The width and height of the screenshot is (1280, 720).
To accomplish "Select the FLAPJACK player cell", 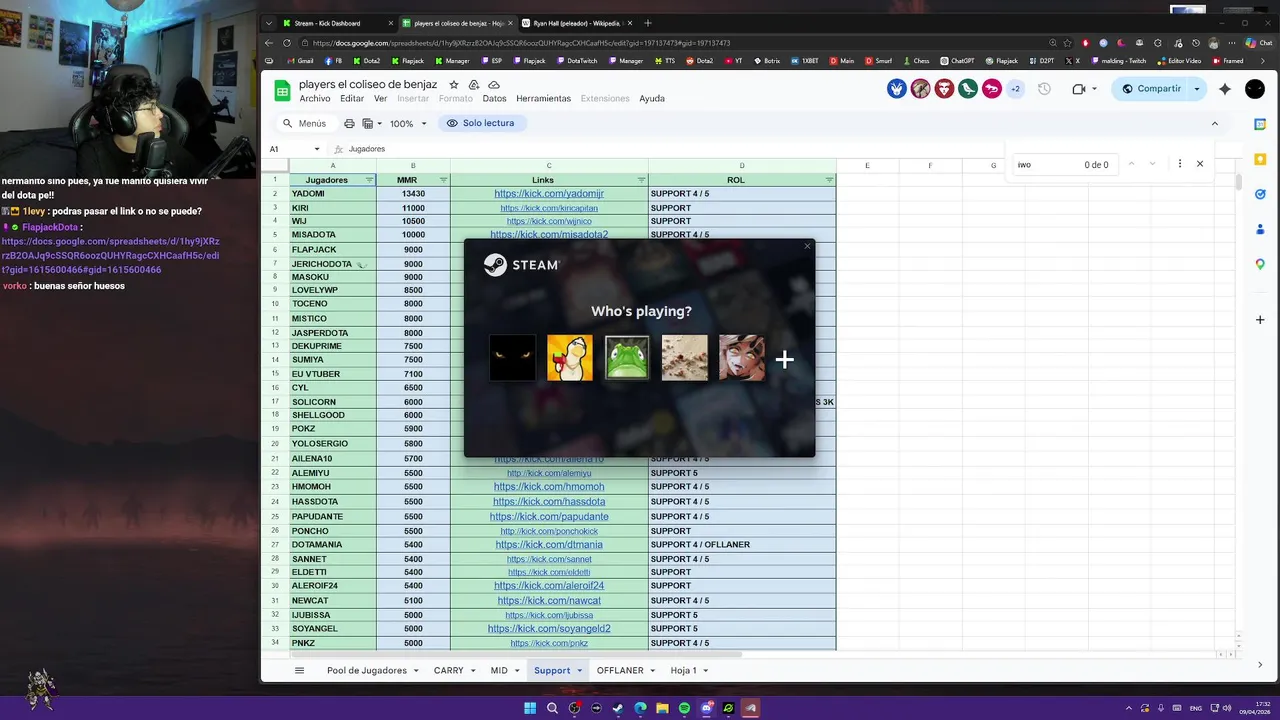I will coord(333,250).
